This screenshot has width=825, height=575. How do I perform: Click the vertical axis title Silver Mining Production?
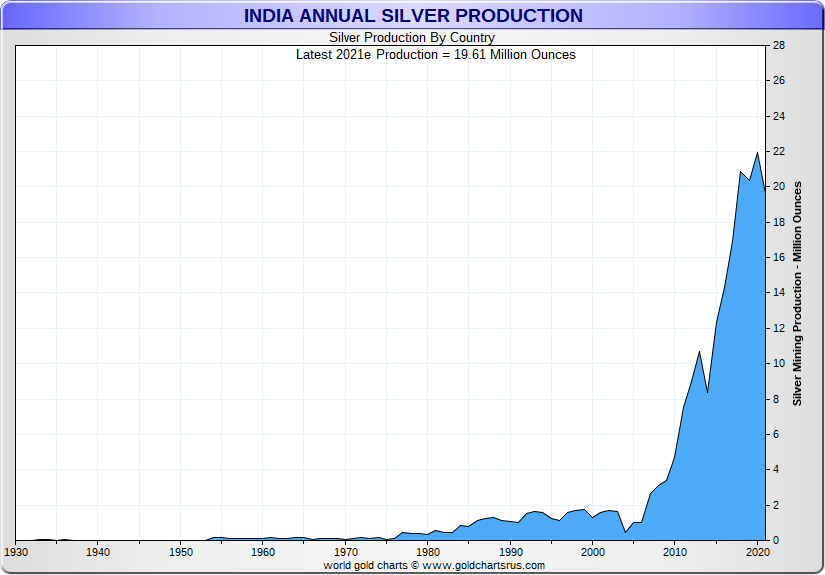(797, 294)
